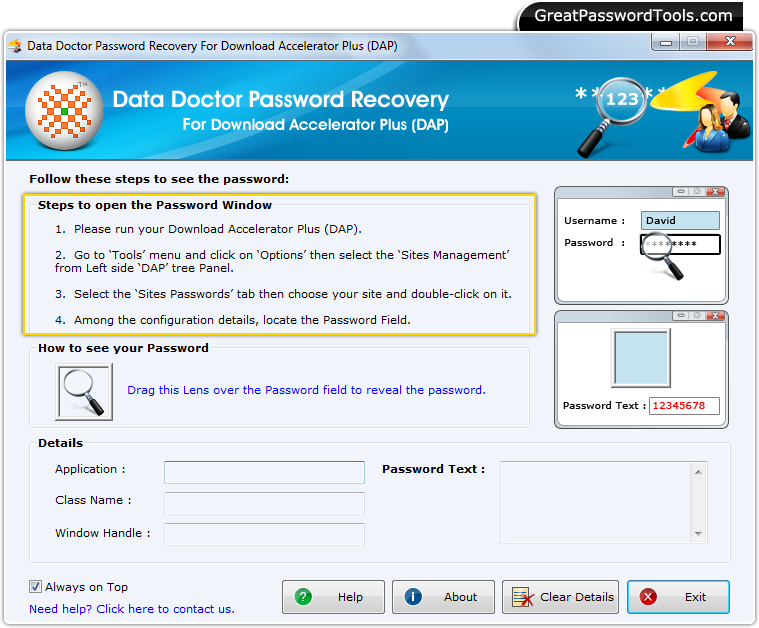Click the Class Name input field

coord(264,503)
